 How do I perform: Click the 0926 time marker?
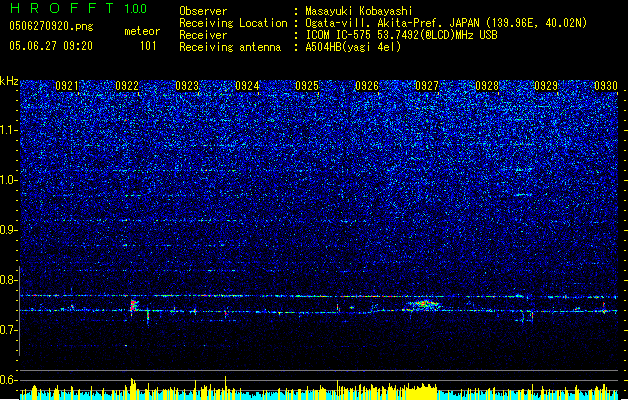[367, 86]
